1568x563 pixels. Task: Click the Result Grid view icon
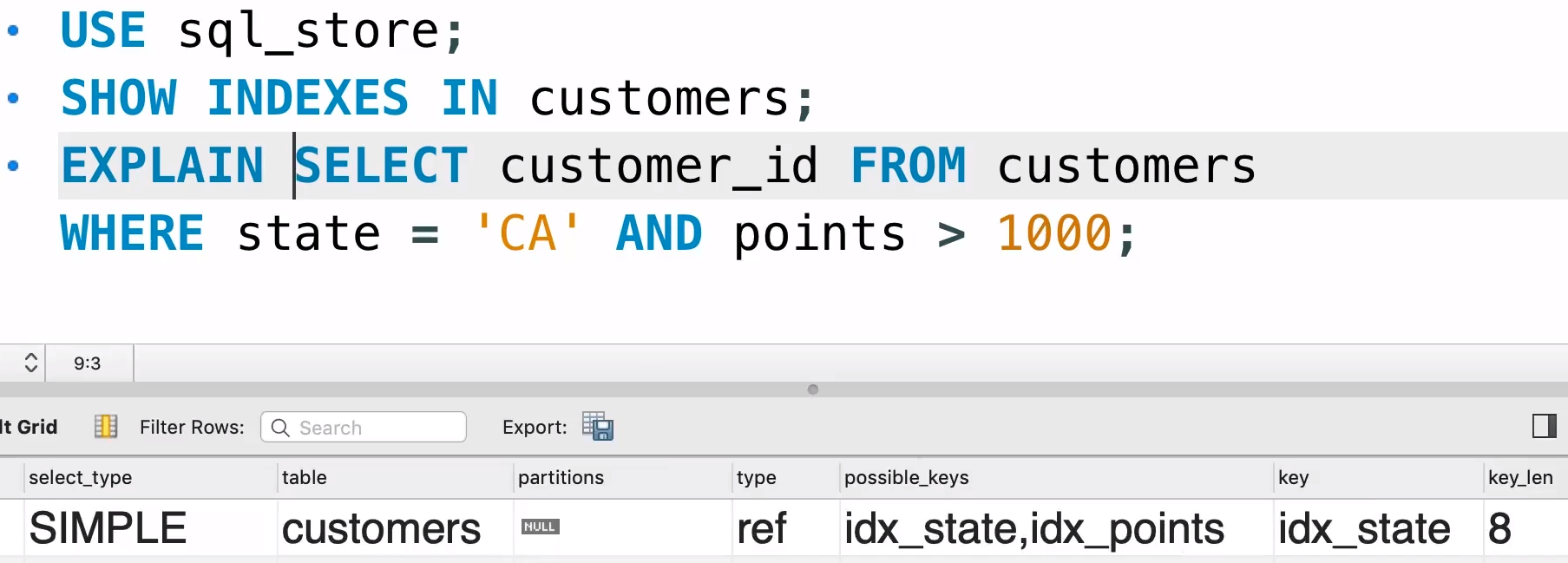tap(105, 426)
